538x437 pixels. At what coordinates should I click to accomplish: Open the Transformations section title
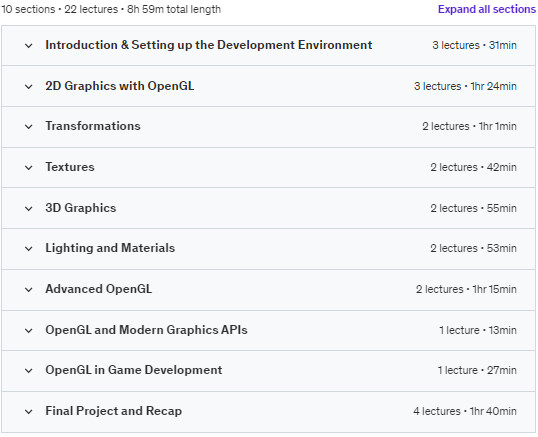click(x=93, y=126)
